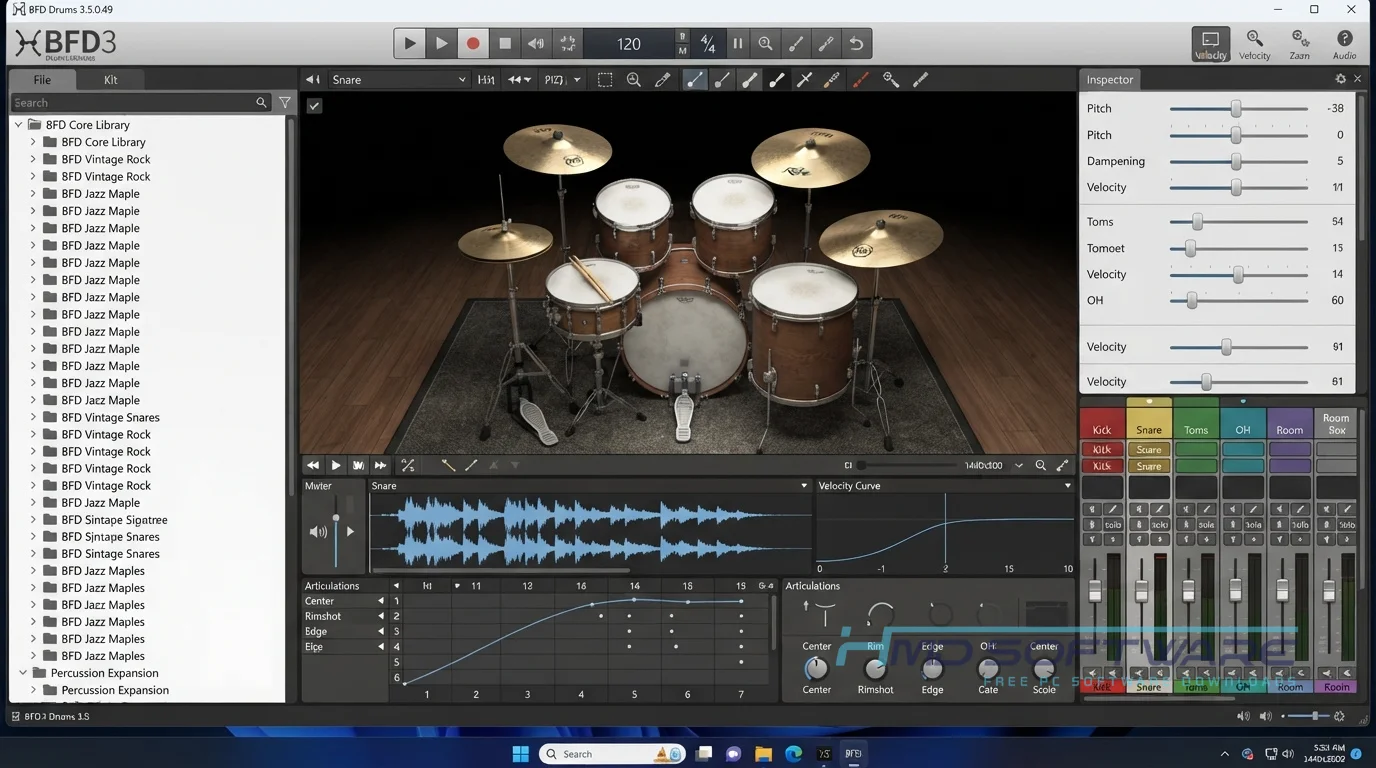The width and height of the screenshot is (1376, 768).
Task: Expand the BFD Sintape Sigatree folder
Action: point(33,520)
